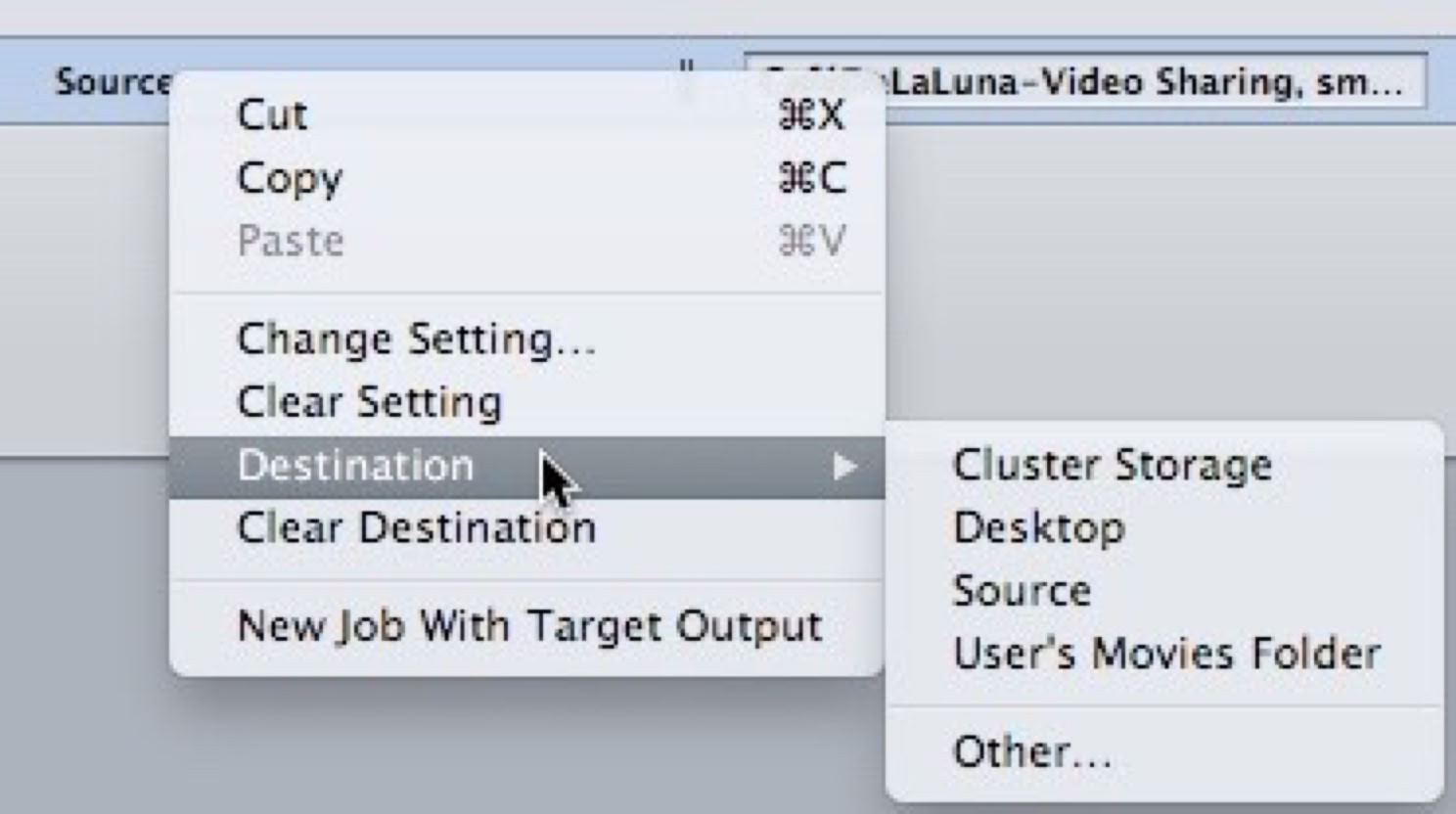Image resolution: width=1456 pixels, height=814 pixels.
Task: Expand the Destination submenu via its arrow
Action: pyautogui.click(x=844, y=467)
